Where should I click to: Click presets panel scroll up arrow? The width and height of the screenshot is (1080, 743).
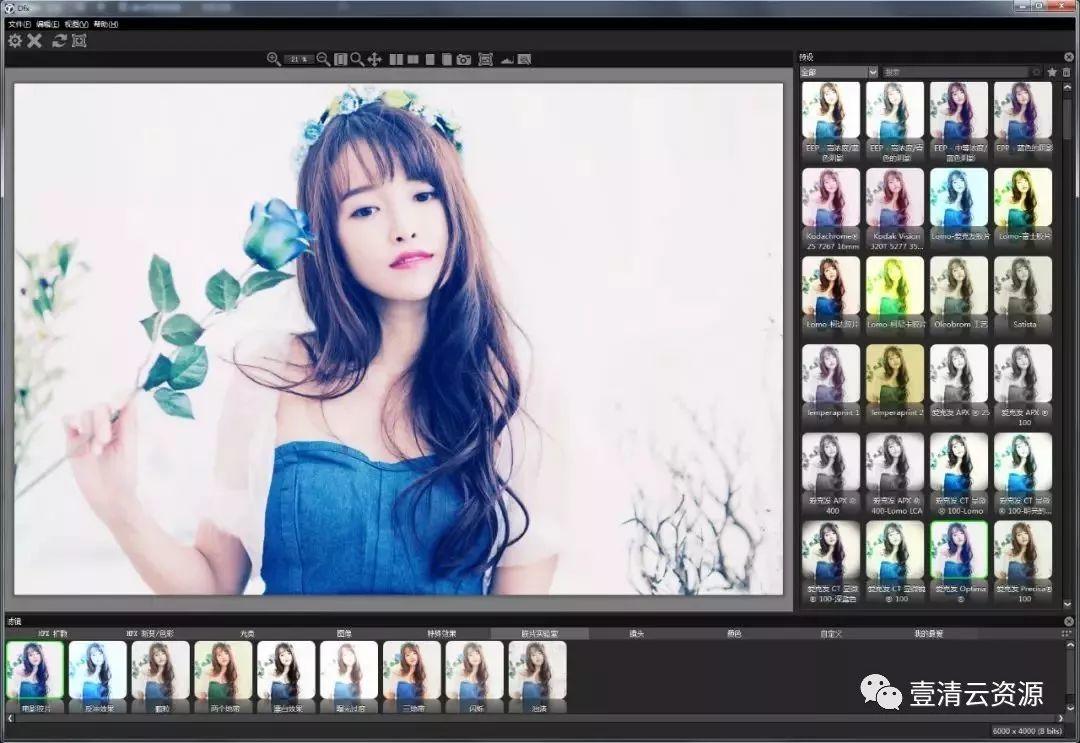1068,85
